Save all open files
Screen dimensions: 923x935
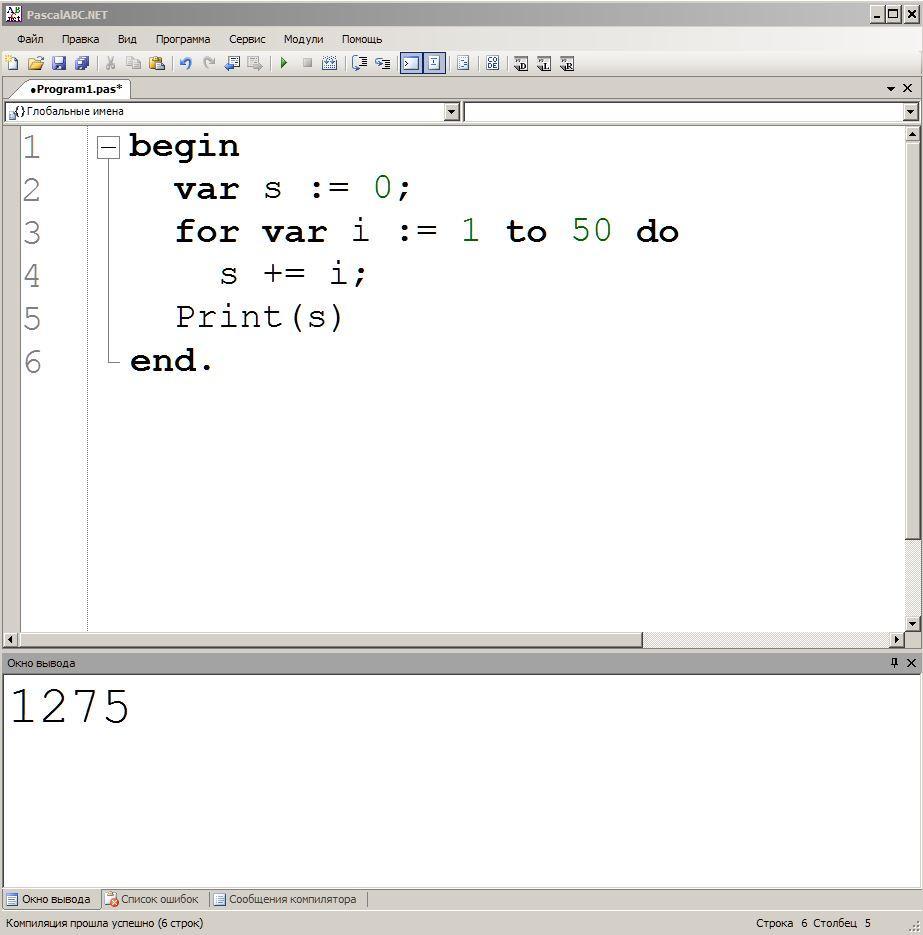click(x=82, y=63)
